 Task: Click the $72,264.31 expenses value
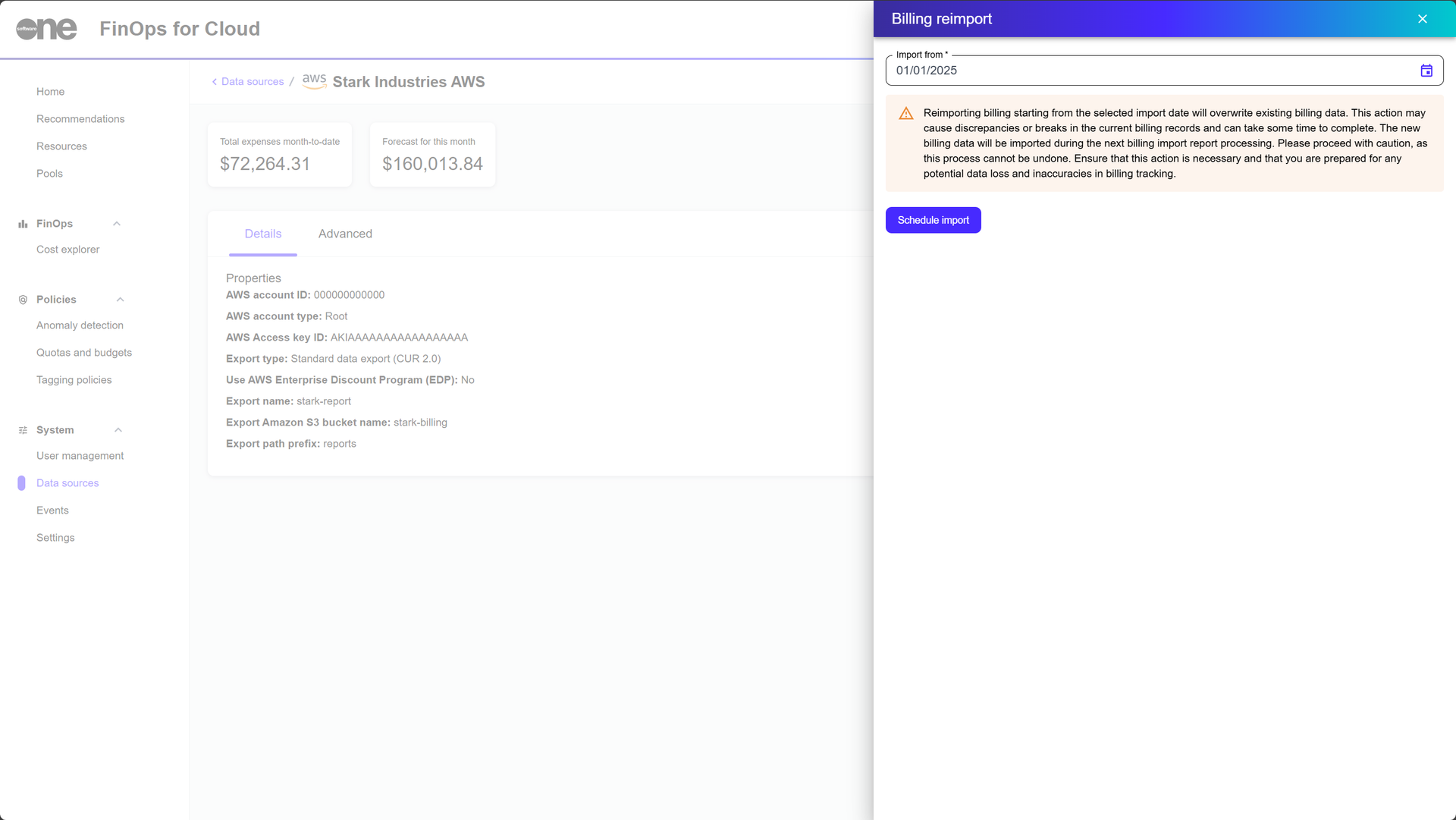pyautogui.click(x=265, y=164)
